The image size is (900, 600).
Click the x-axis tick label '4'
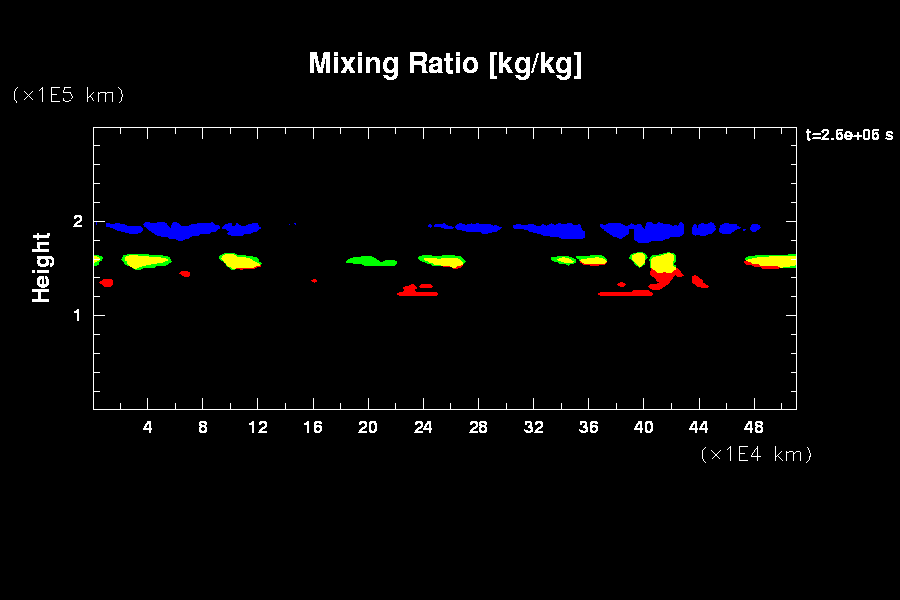coord(148,427)
